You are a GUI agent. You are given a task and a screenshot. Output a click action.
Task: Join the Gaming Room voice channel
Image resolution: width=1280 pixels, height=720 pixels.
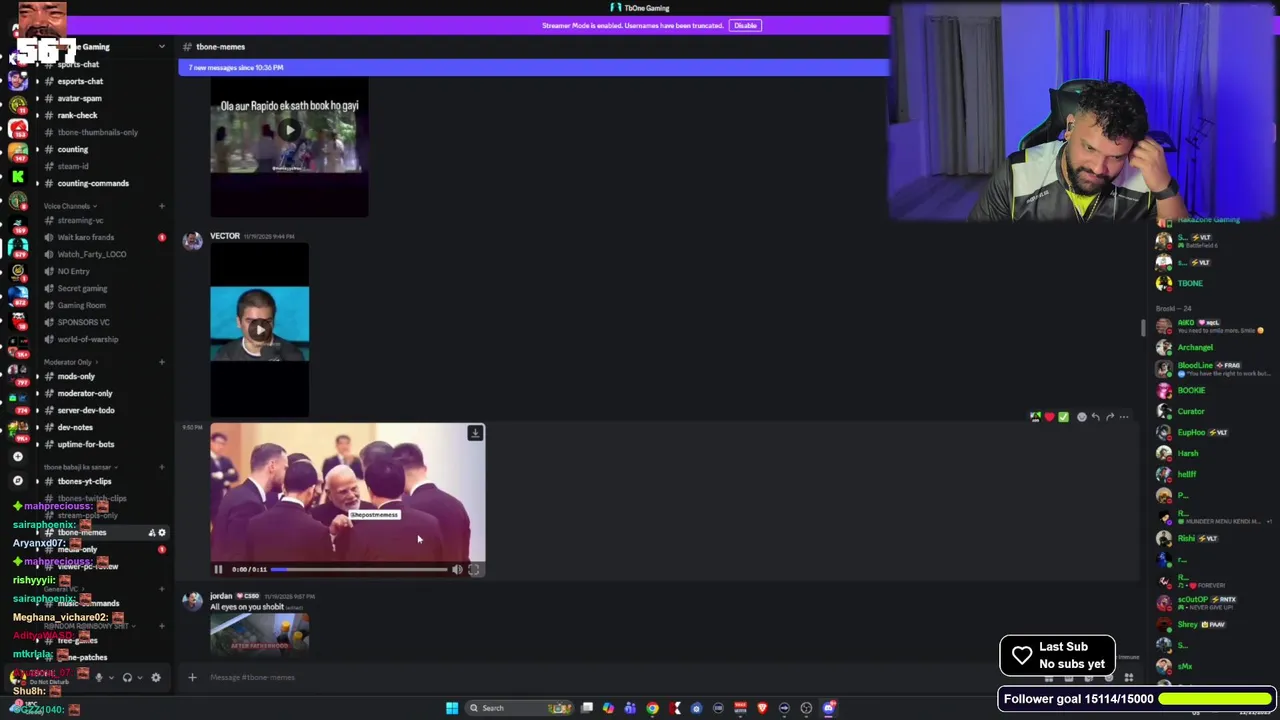82,305
